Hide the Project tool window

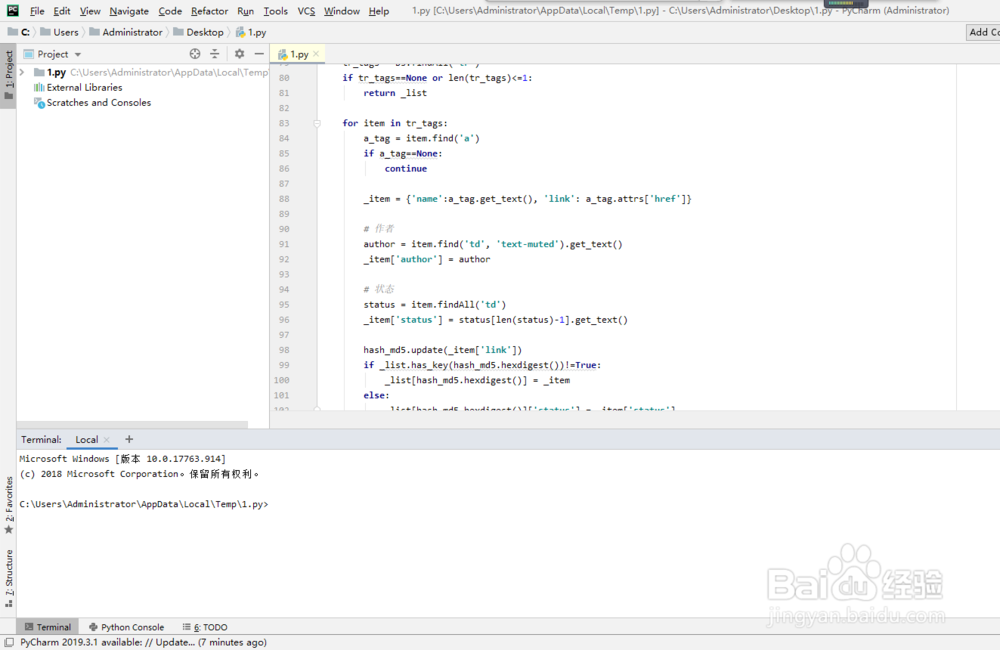259,54
